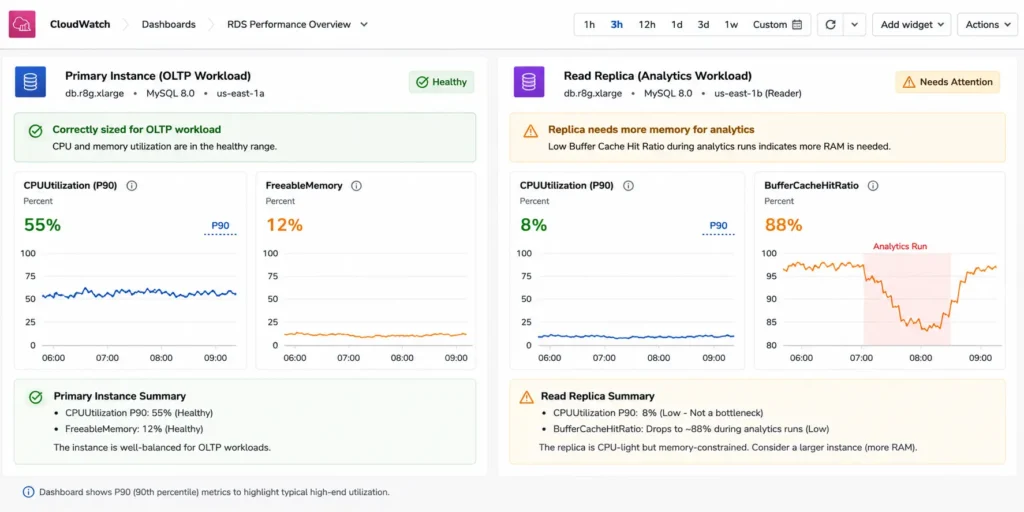
Task: Select the 1w time range
Action: (x=731, y=24)
